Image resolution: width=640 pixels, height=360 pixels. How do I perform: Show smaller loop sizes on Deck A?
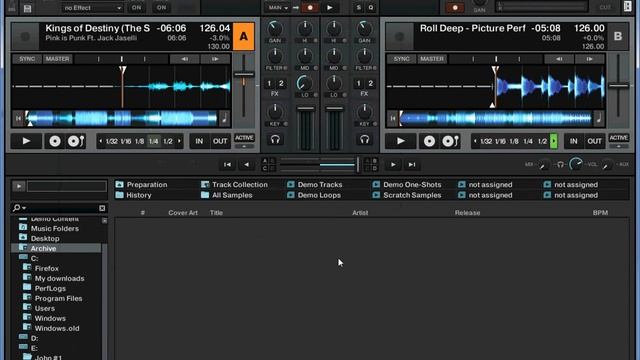pos(101,141)
